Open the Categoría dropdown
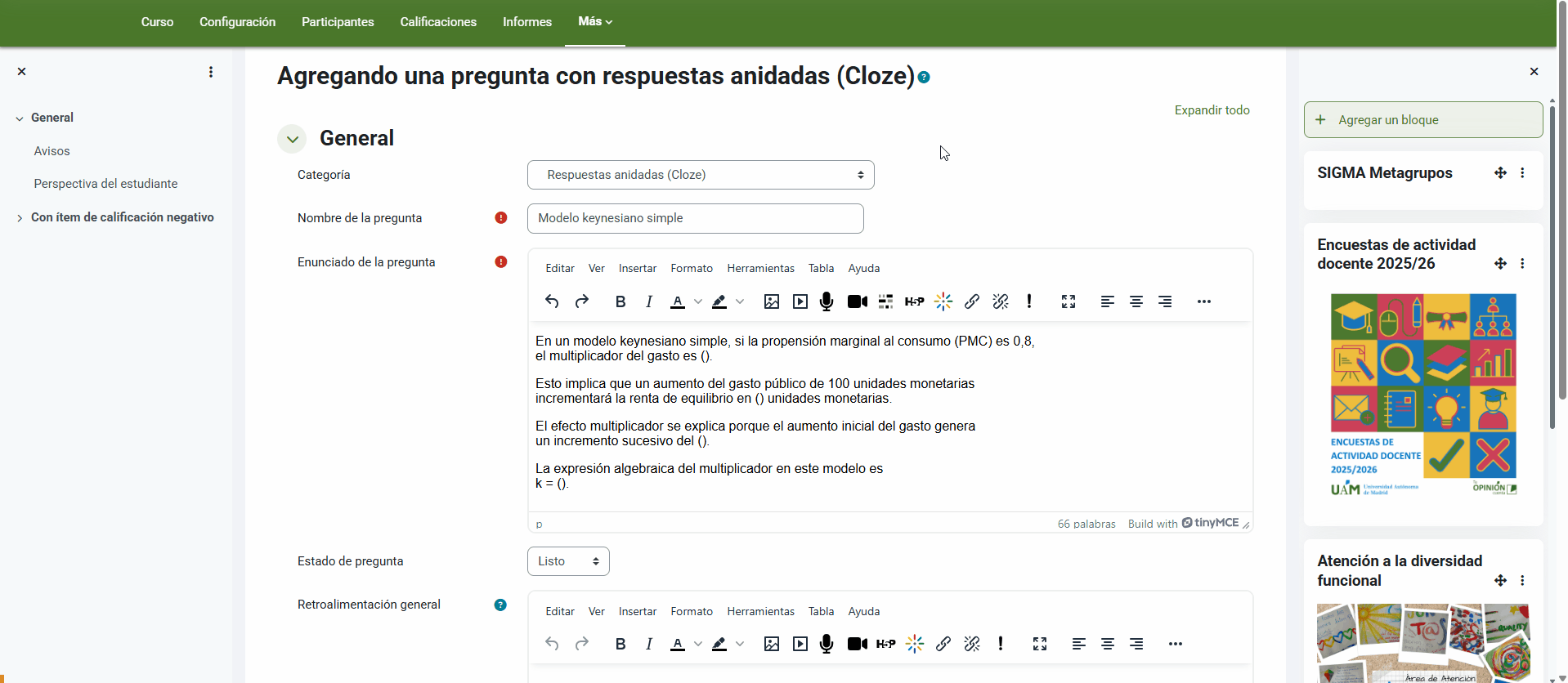The image size is (1568, 683). click(701, 175)
